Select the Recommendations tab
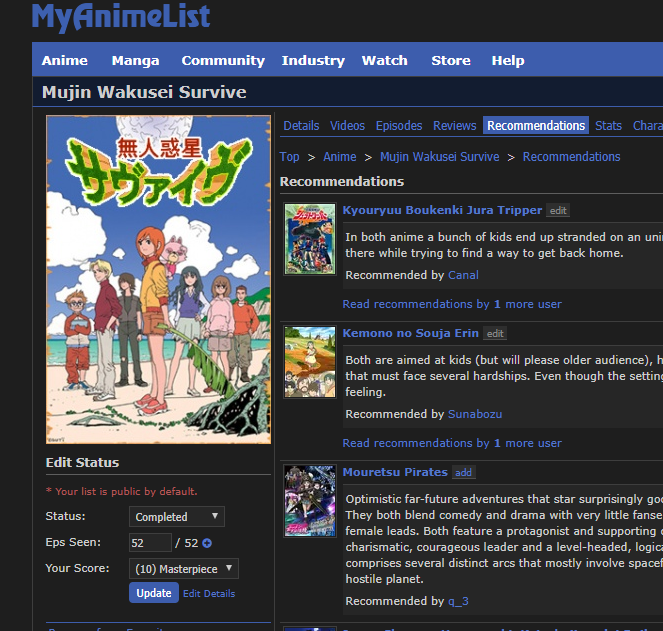Viewport: 663px width, 631px height. pyautogui.click(x=536, y=126)
